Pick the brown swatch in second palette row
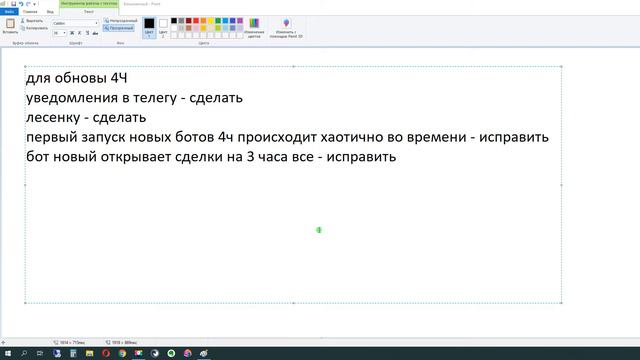 [x=189, y=28]
